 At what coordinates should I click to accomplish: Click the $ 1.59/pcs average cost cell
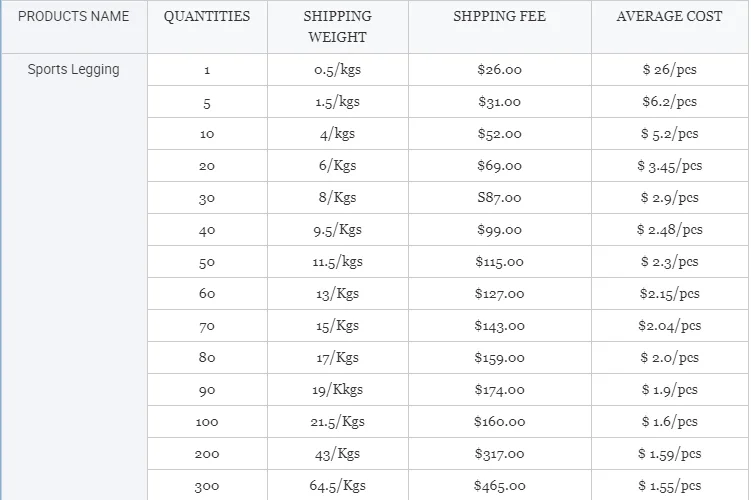[x=669, y=454]
